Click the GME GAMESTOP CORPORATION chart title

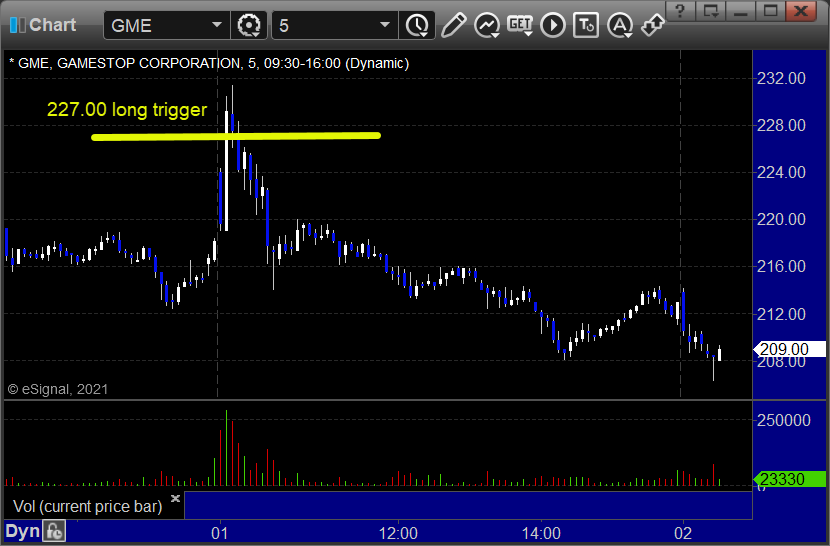tap(209, 64)
